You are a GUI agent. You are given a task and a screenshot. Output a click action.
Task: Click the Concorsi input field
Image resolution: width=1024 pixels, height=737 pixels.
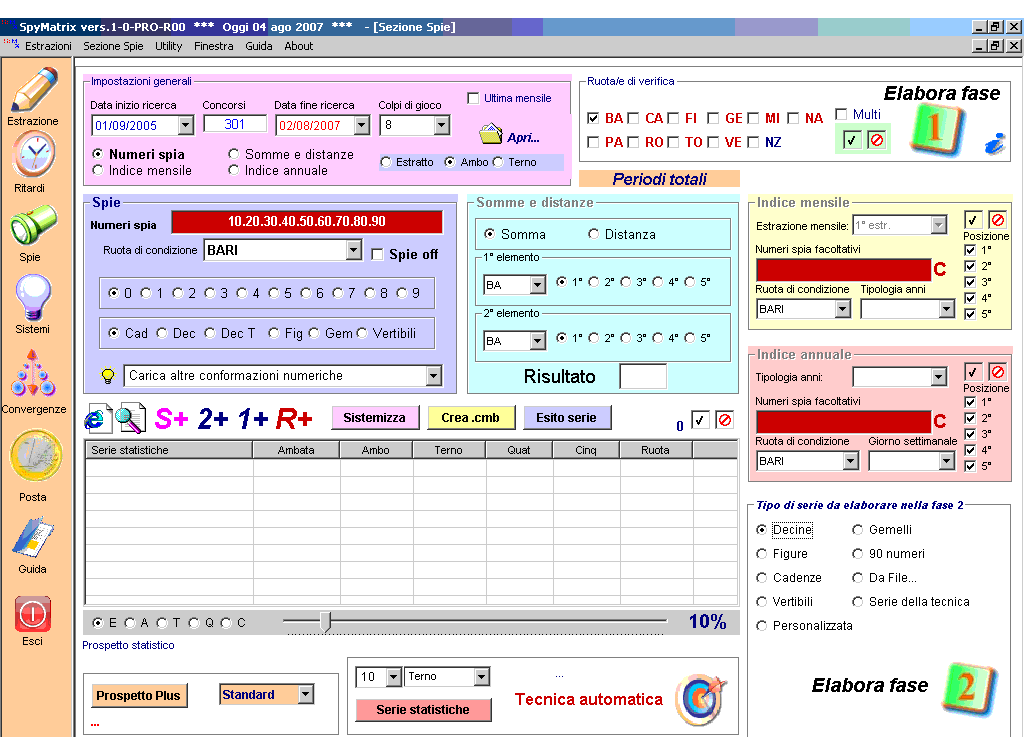pyautogui.click(x=234, y=124)
